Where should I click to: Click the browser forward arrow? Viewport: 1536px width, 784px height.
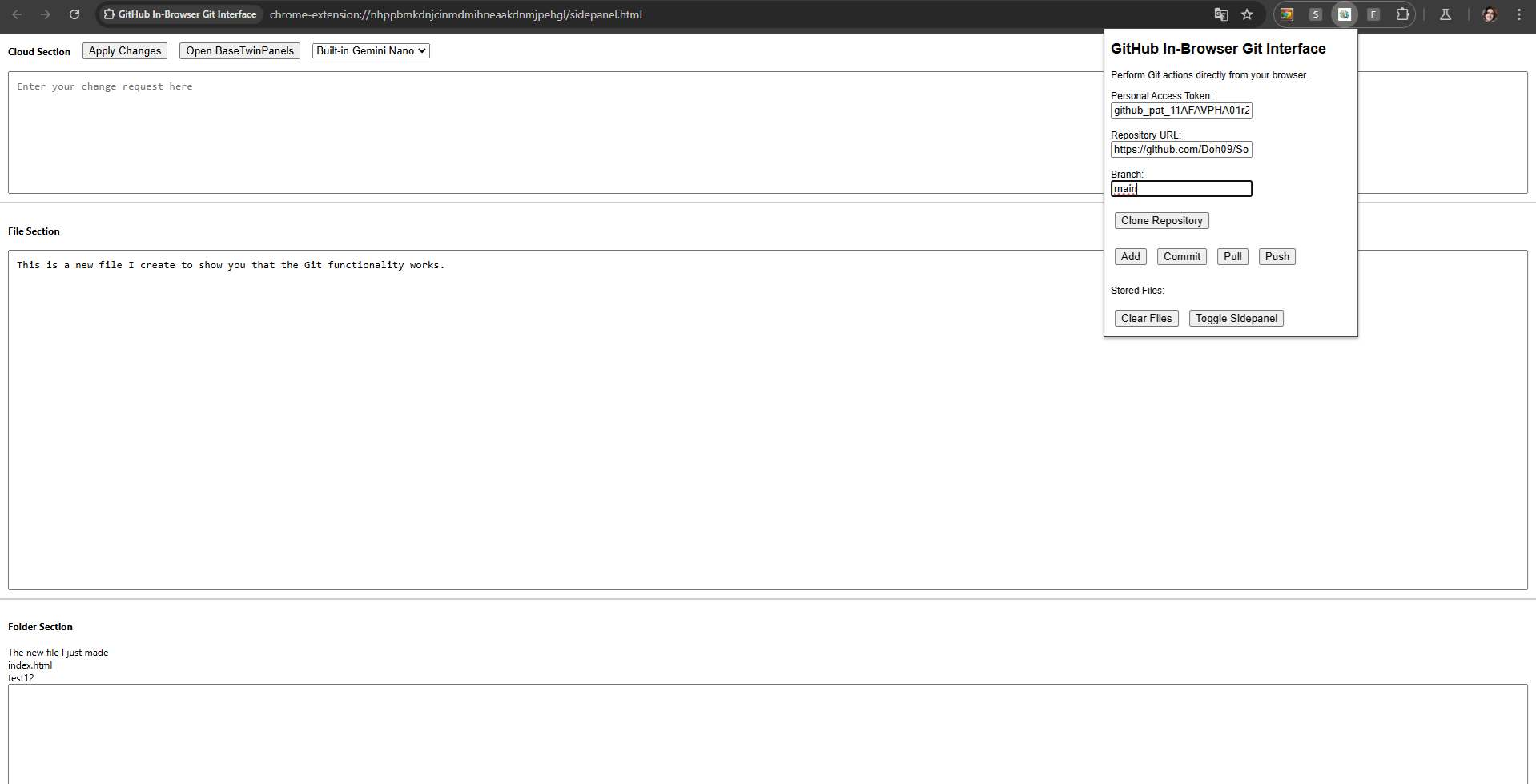point(46,14)
